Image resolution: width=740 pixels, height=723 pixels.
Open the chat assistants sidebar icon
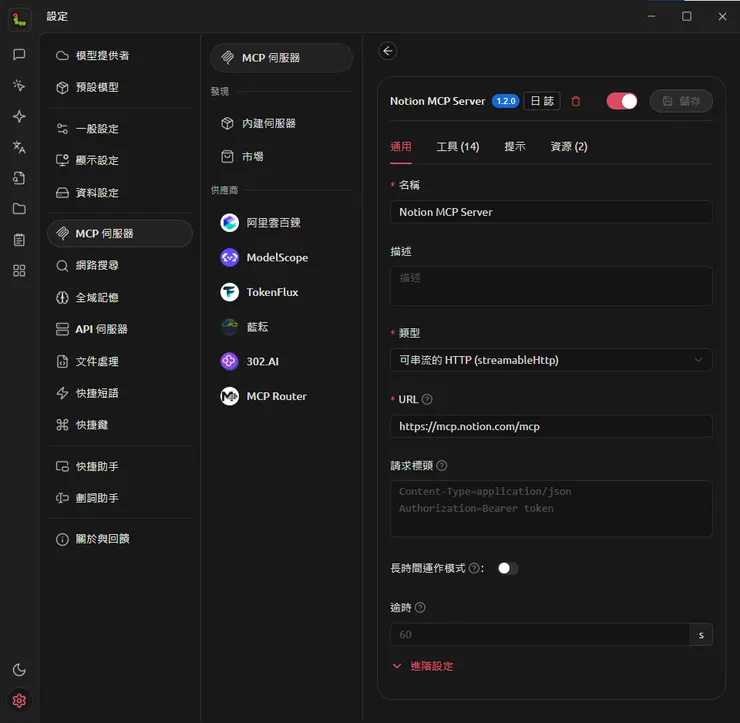coord(19,55)
